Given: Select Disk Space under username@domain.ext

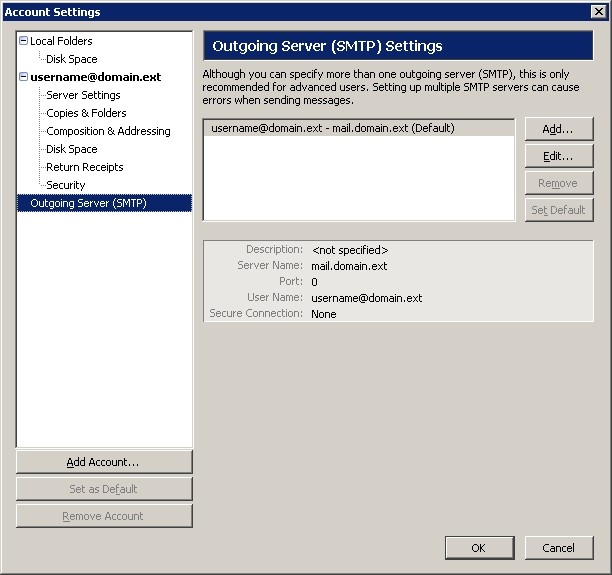Looking at the screenshot, I should [x=72, y=149].
